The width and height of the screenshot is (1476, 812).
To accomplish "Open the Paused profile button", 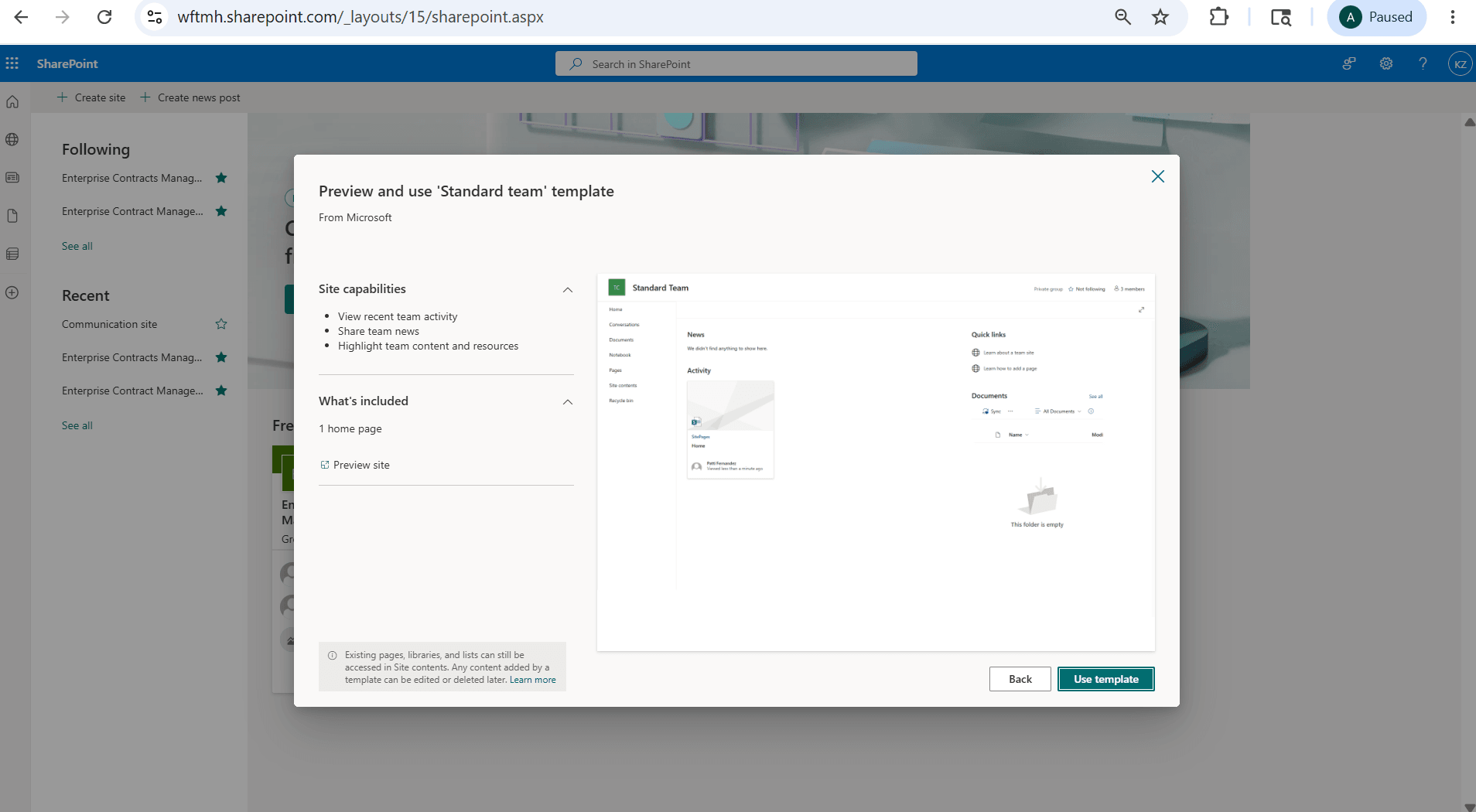I will [x=1377, y=17].
